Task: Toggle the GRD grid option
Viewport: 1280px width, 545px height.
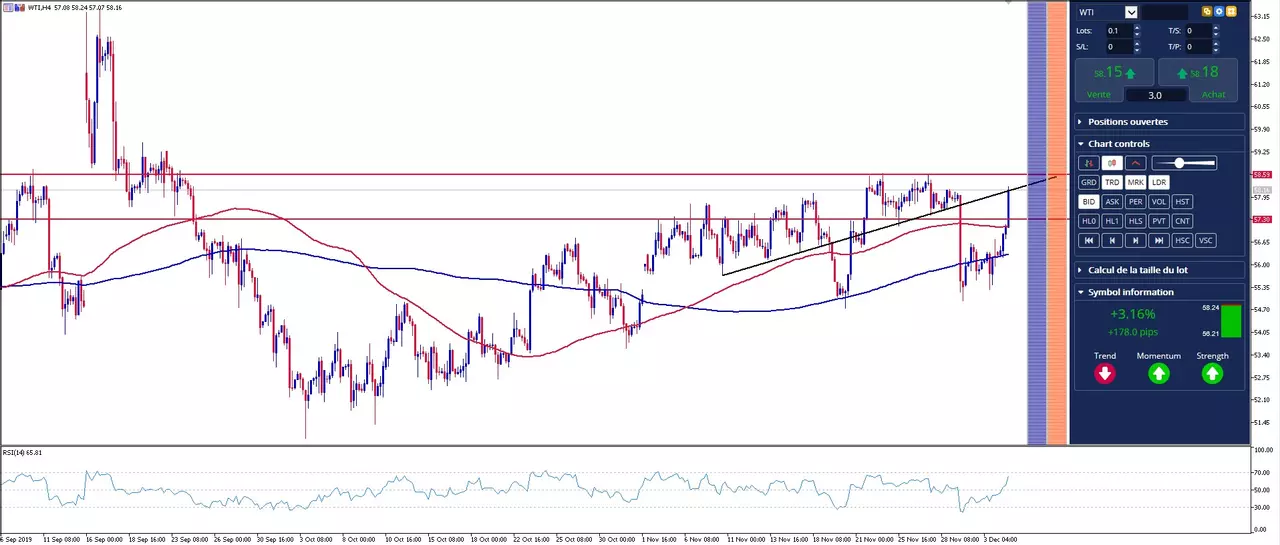Action: click(1088, 183)
